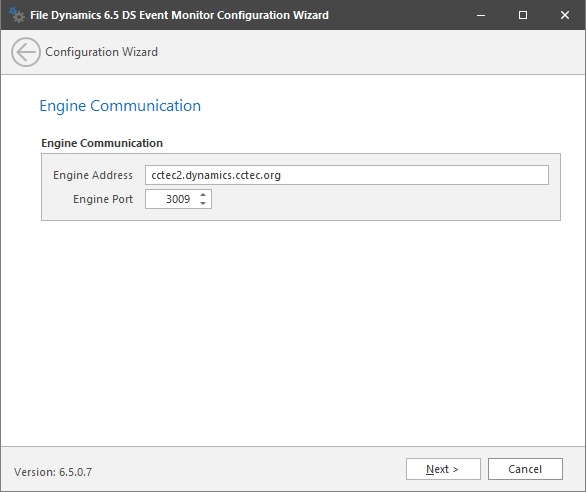586x492 pixels.
Task: Decrease Engine Port with down arrow
Action: (203, 203)
